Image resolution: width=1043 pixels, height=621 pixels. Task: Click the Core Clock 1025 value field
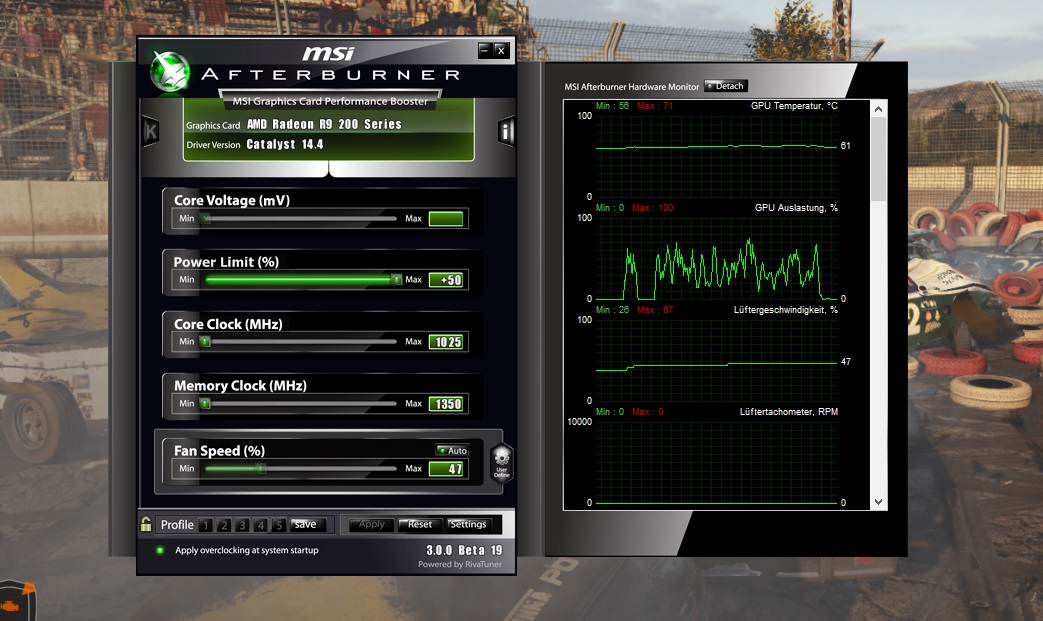(446, 342)
